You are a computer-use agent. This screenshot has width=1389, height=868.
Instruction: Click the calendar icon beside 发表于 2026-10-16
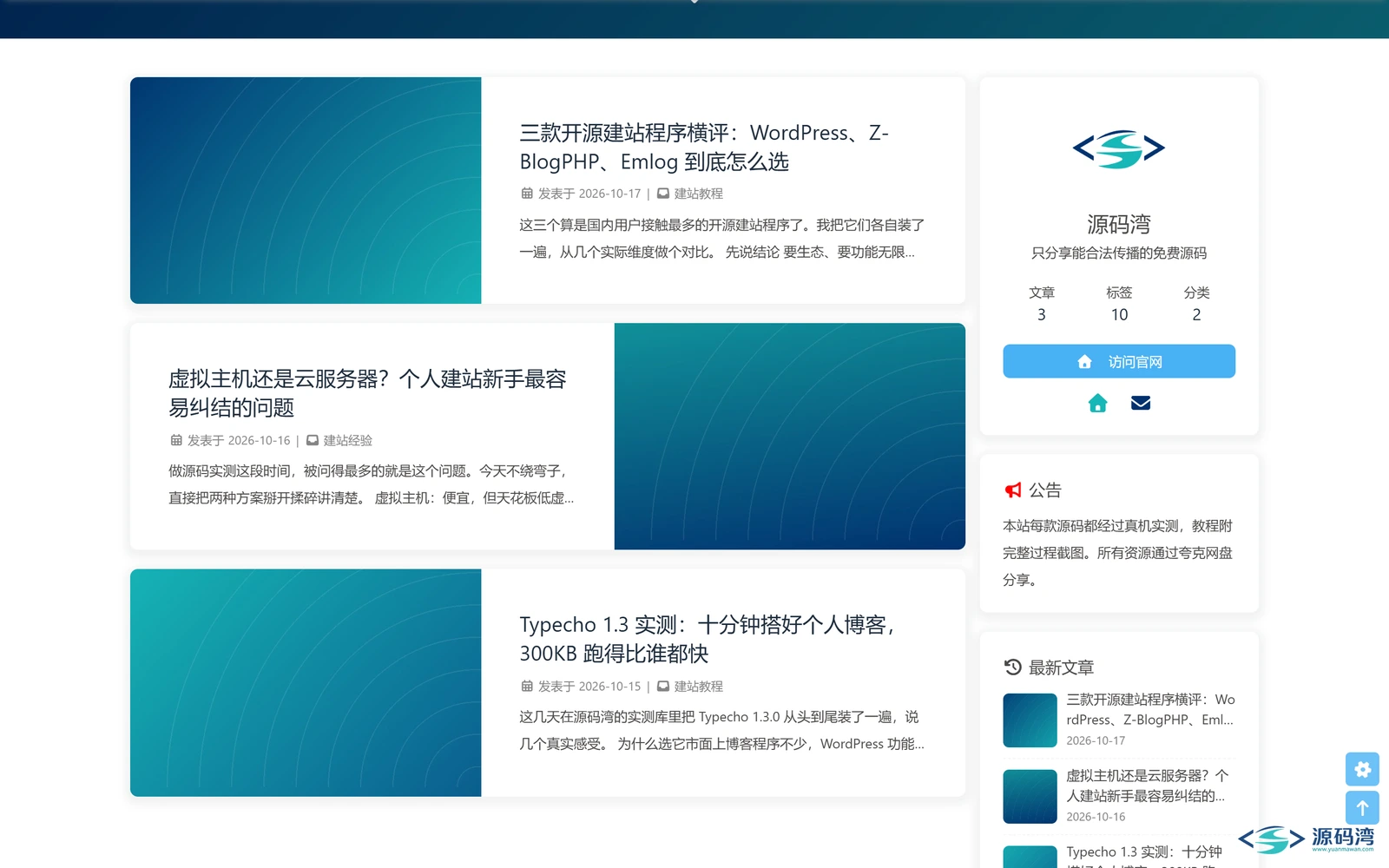pyautogui.click(x=176, y=440)
